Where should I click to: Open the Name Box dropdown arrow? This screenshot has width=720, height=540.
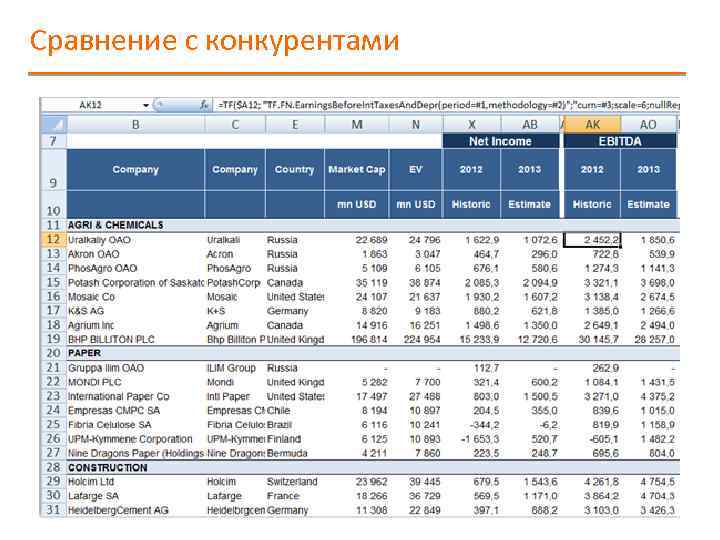(146, 105)
